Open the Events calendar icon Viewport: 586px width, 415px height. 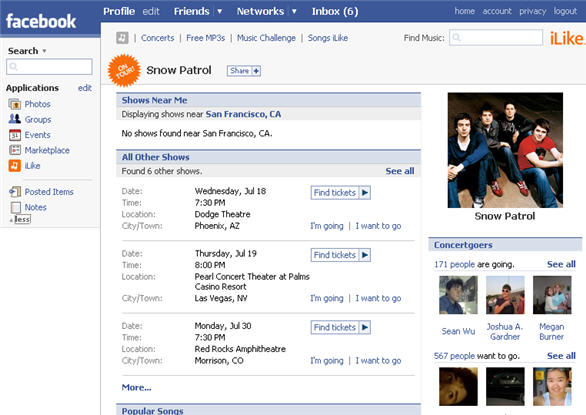click(x=15, y=135)
